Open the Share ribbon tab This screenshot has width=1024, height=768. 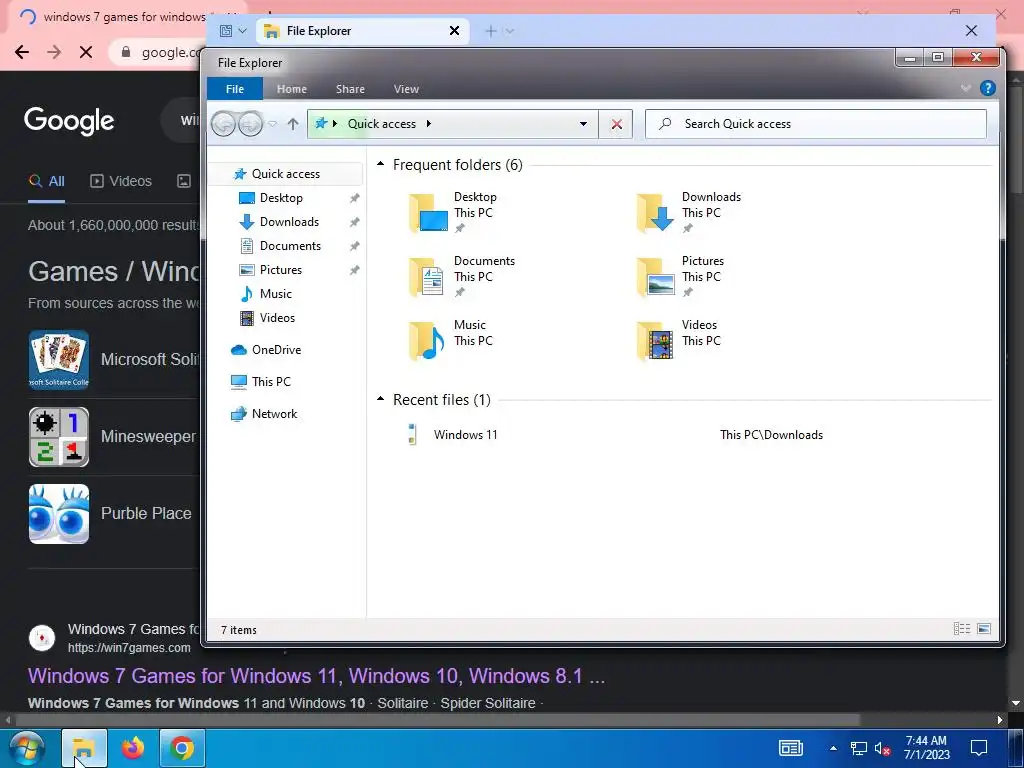[x=350, y=89]
